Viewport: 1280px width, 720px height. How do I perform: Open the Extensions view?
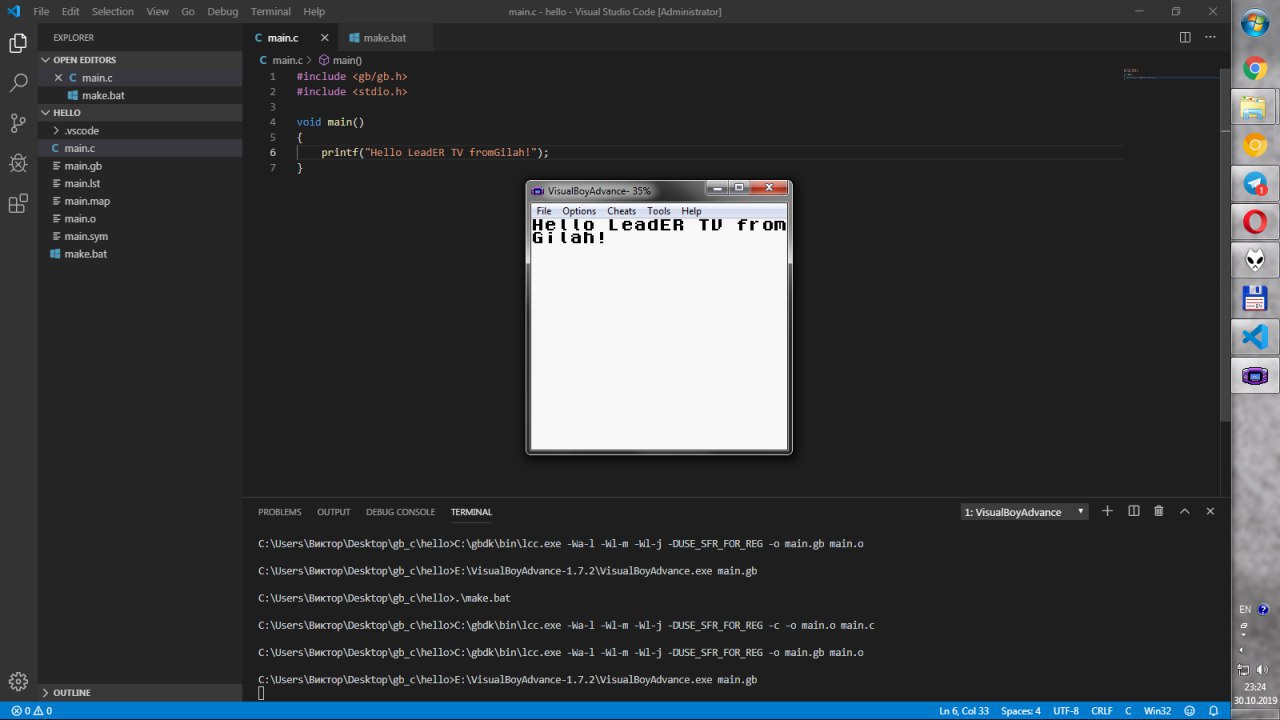point(18,204)
